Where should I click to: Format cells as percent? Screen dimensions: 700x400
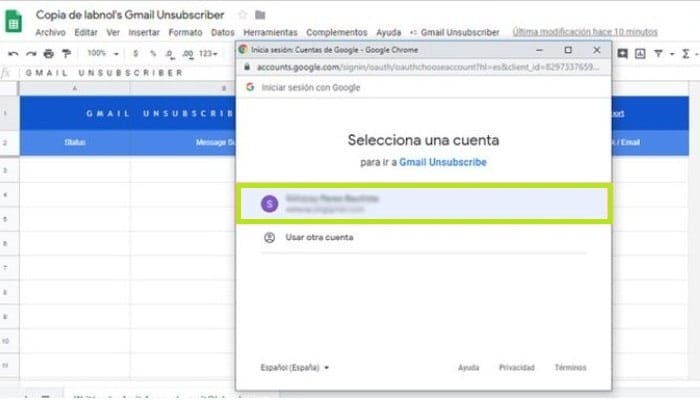153,54
